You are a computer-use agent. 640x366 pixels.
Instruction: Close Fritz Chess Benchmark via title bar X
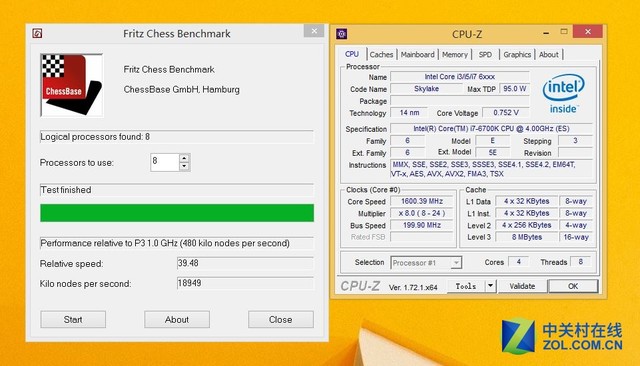[314, 31]
